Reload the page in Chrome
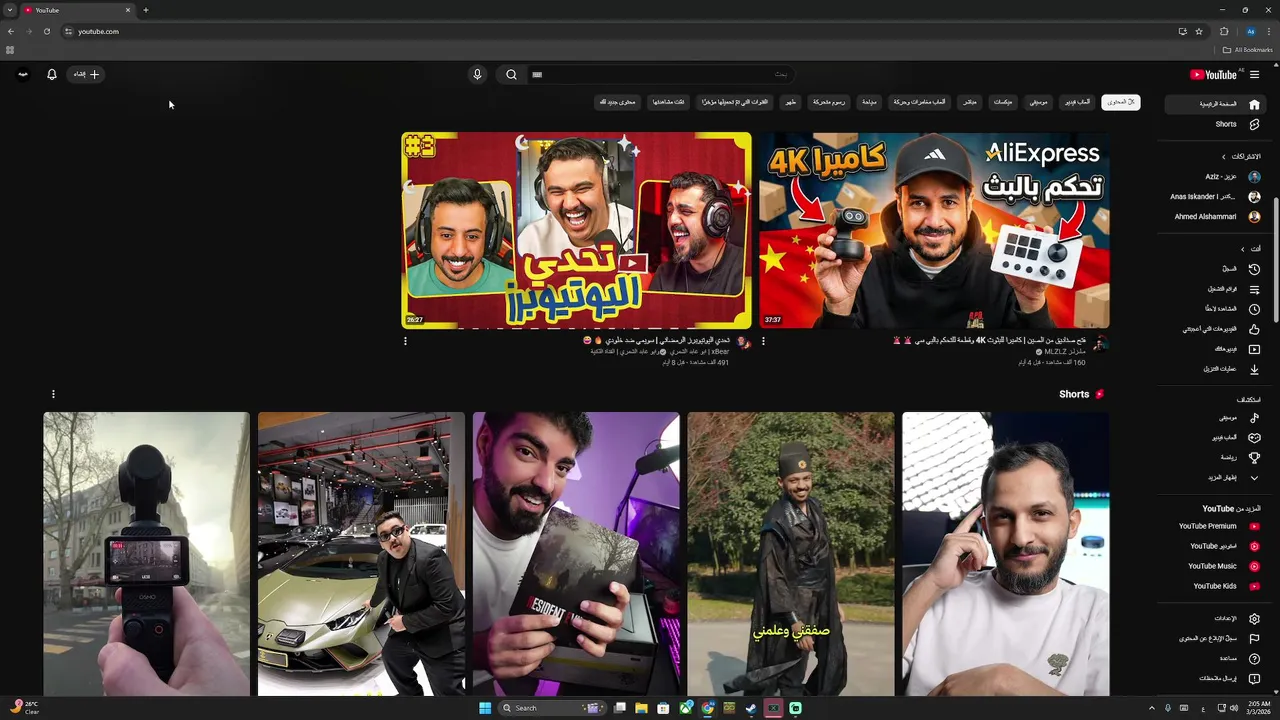1280x720 pixels. (46, 31)
